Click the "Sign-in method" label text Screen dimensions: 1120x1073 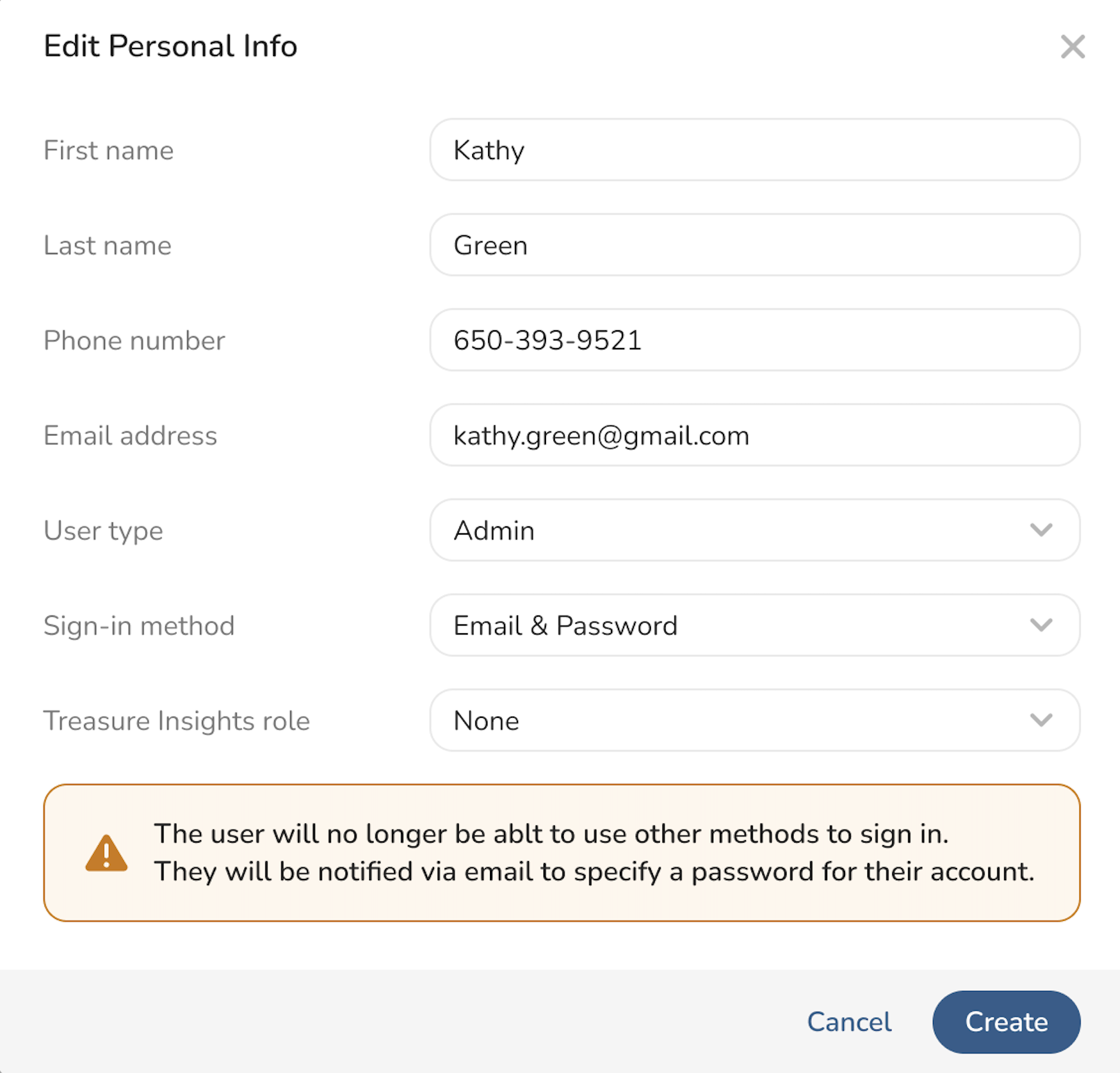tap(139, 626)
